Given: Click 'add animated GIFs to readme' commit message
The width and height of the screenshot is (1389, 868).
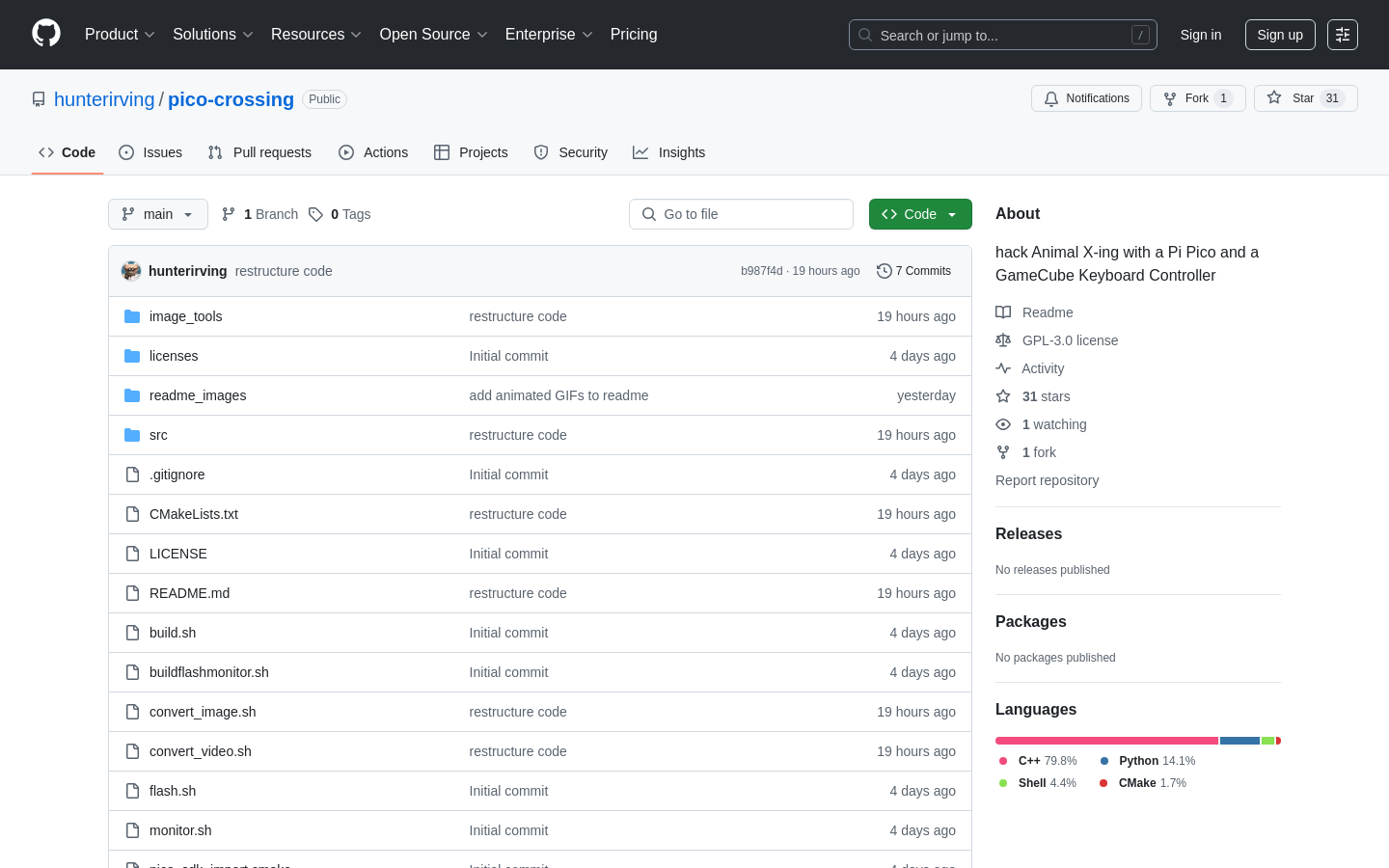Looking at the screenshot, I should click(558, 395).
